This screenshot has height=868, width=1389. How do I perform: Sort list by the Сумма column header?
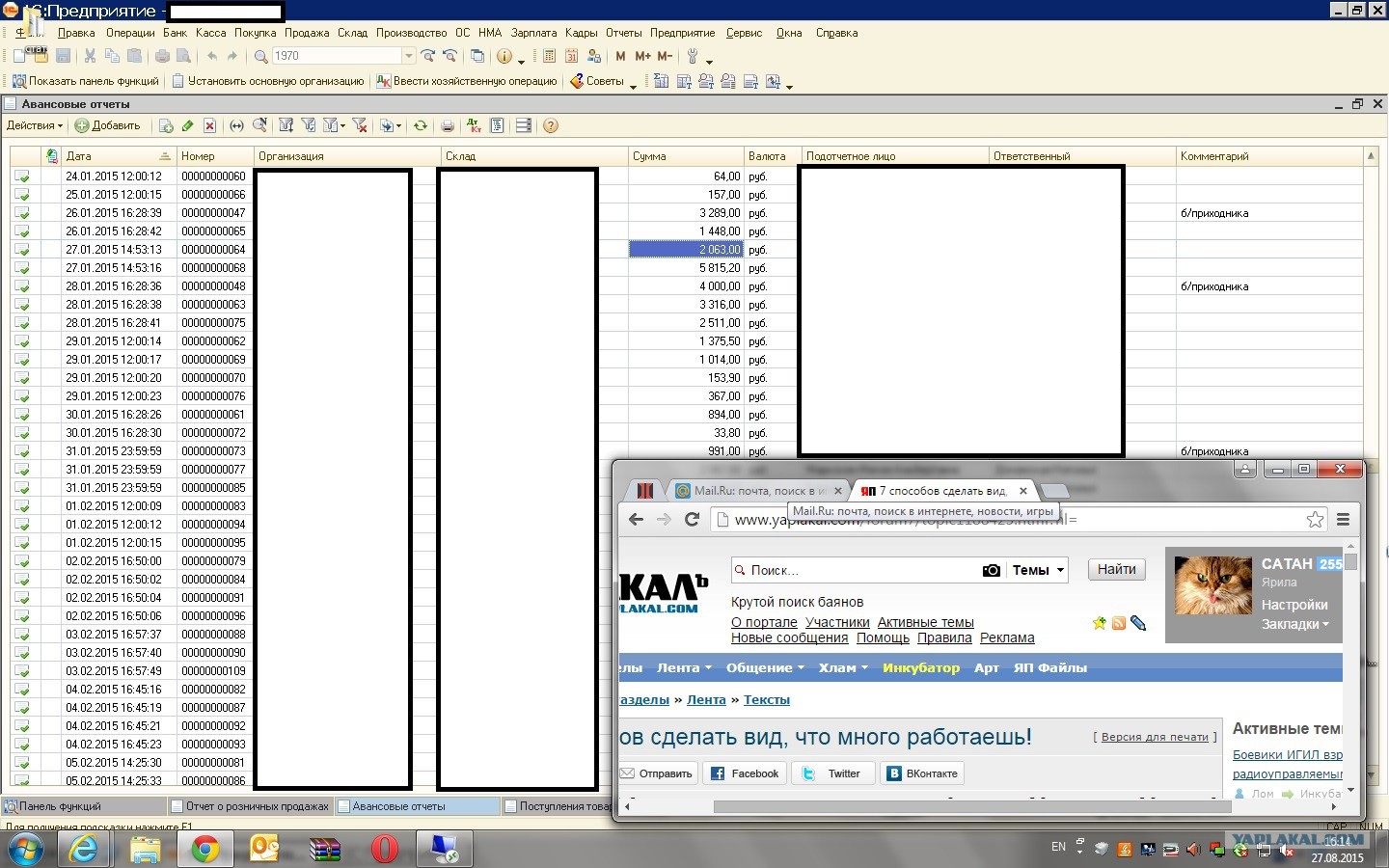tap(686, 156)
